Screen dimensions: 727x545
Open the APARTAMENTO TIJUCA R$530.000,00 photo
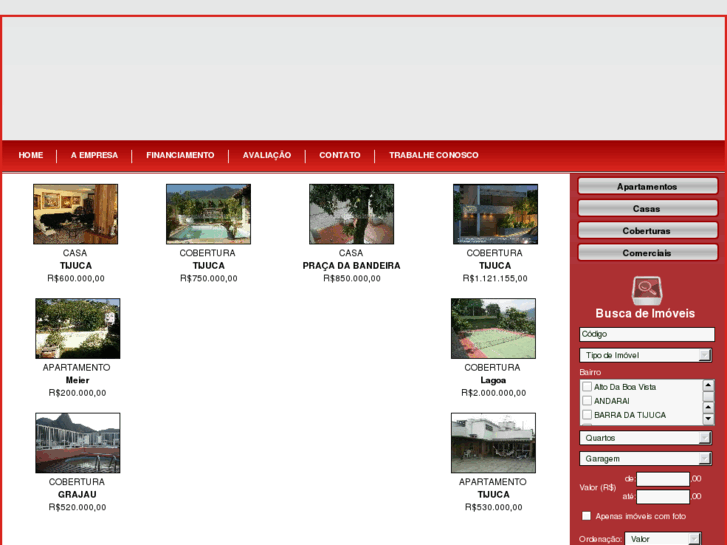(x=493, y=443)
